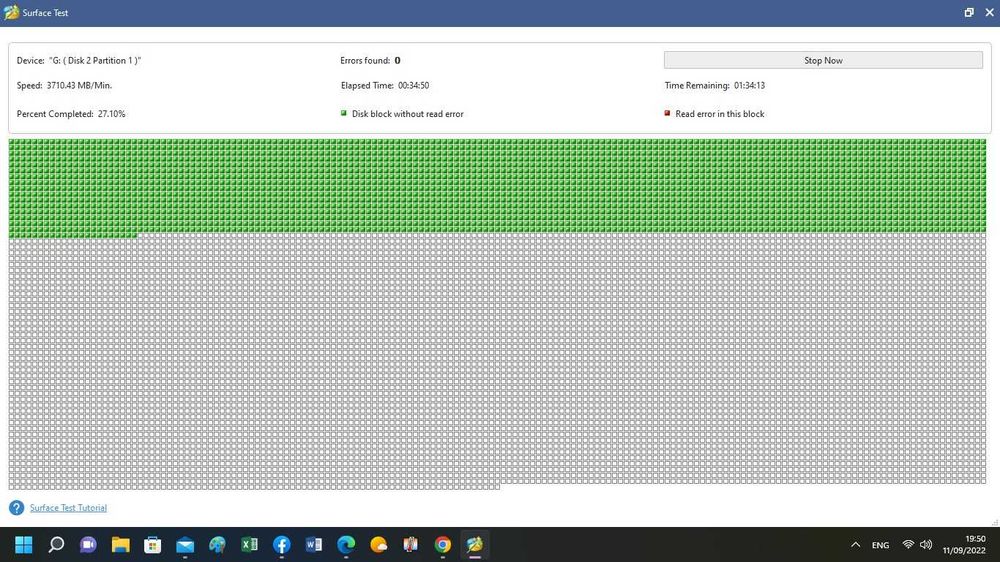Click the ENG language indicator

pos(880,545)
